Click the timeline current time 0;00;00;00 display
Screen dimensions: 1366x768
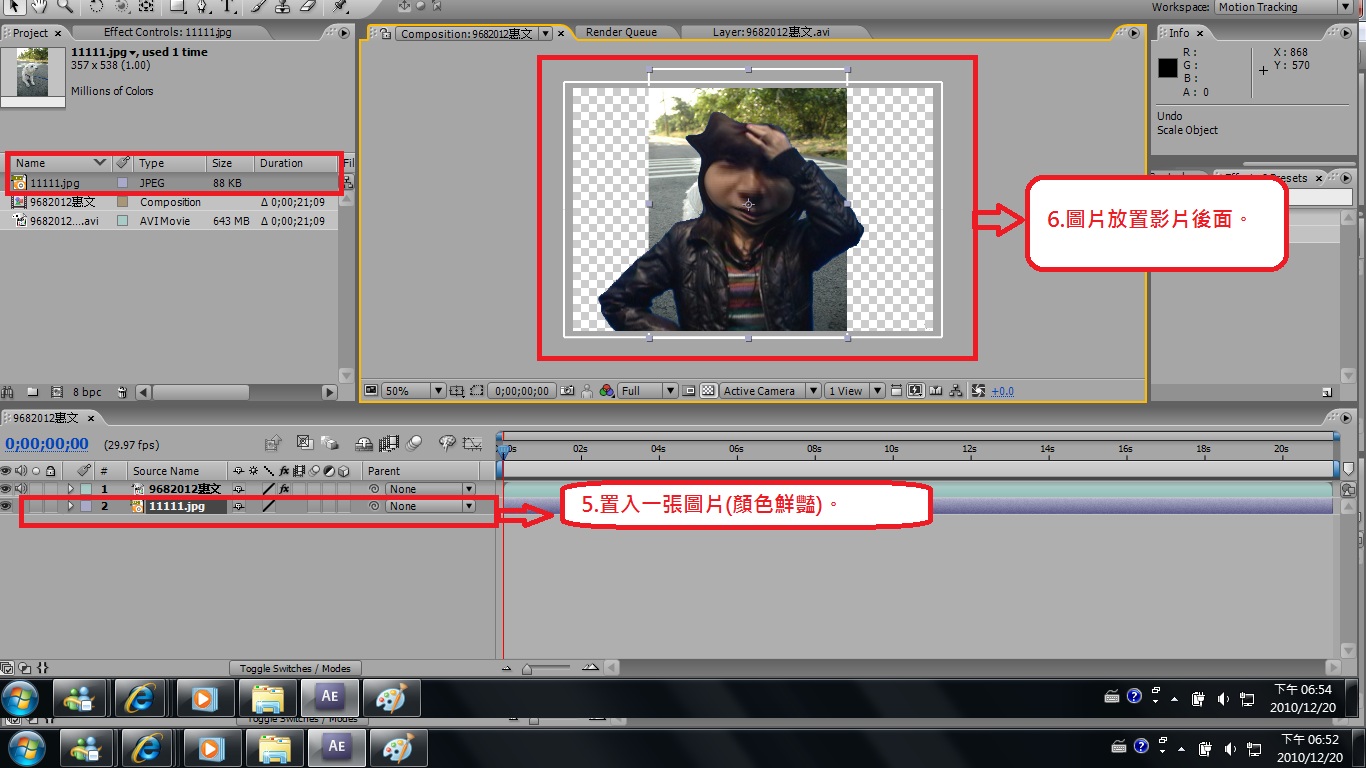[46, 444]
